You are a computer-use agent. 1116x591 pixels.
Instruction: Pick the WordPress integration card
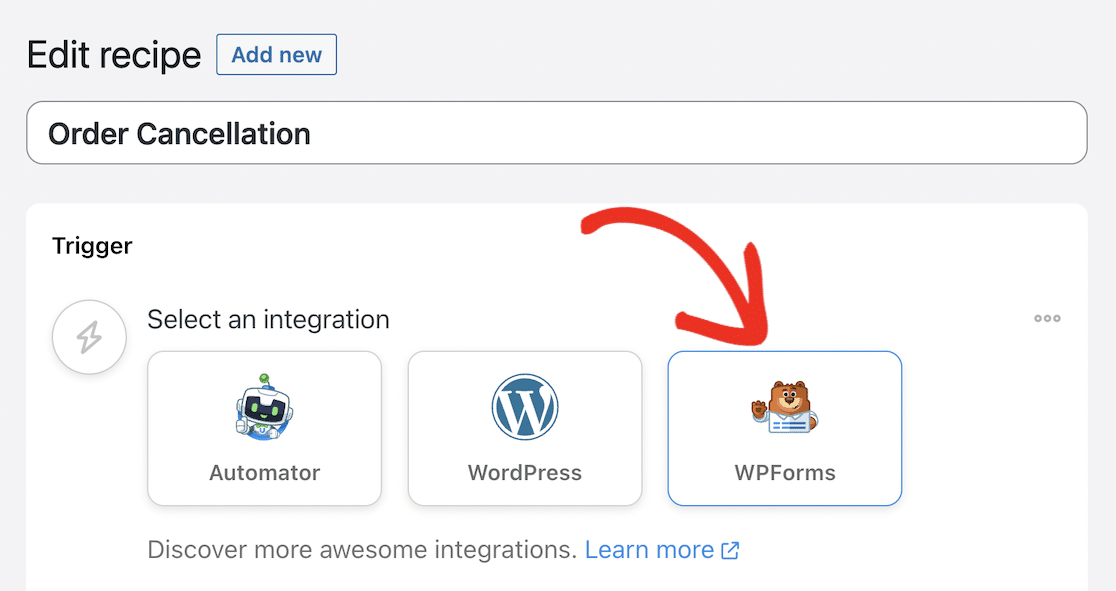coord(525,428)
